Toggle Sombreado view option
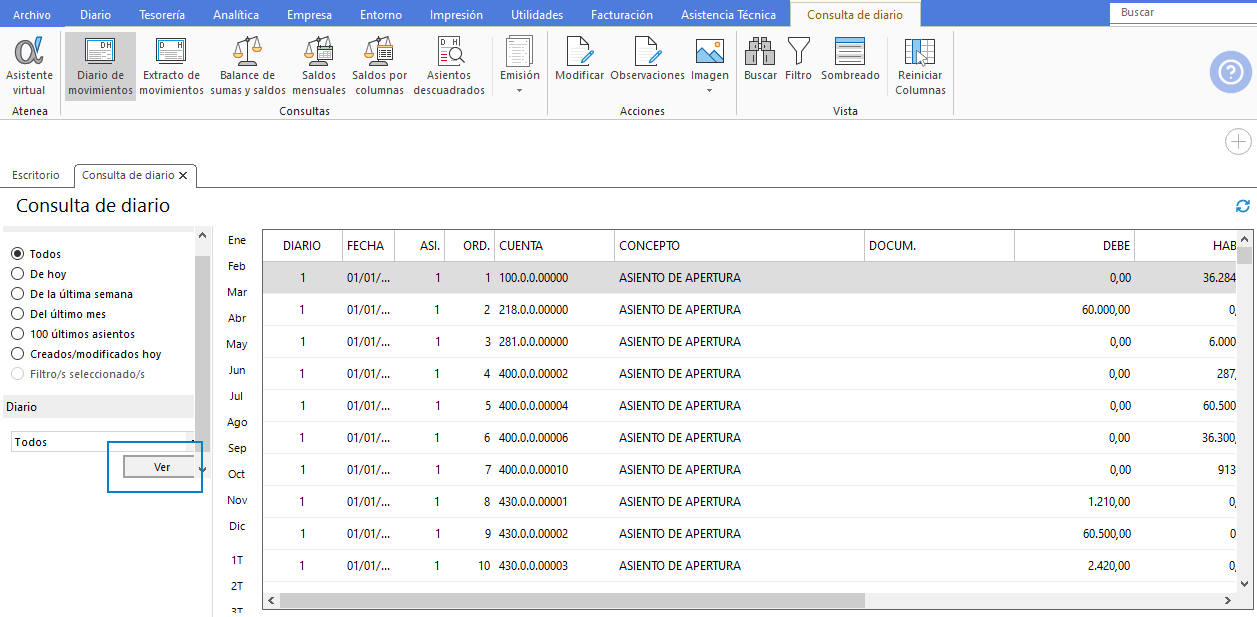The width and height of the screenshot is (1257, 617). pos(850,60)
